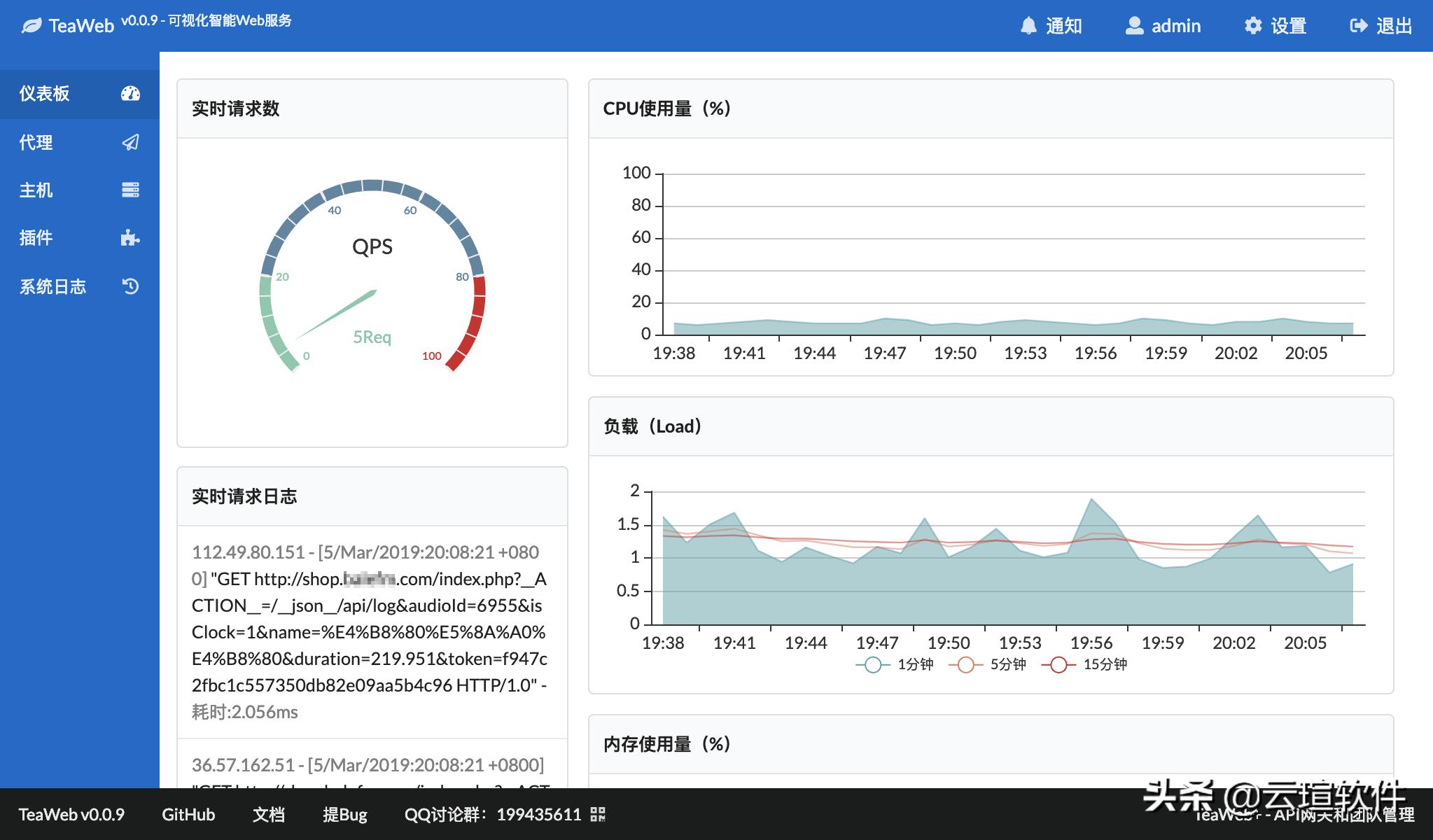Open the 系统日志 sidebar menu
The height and width of the screenshot is (840, 1433).
[53, 286]
